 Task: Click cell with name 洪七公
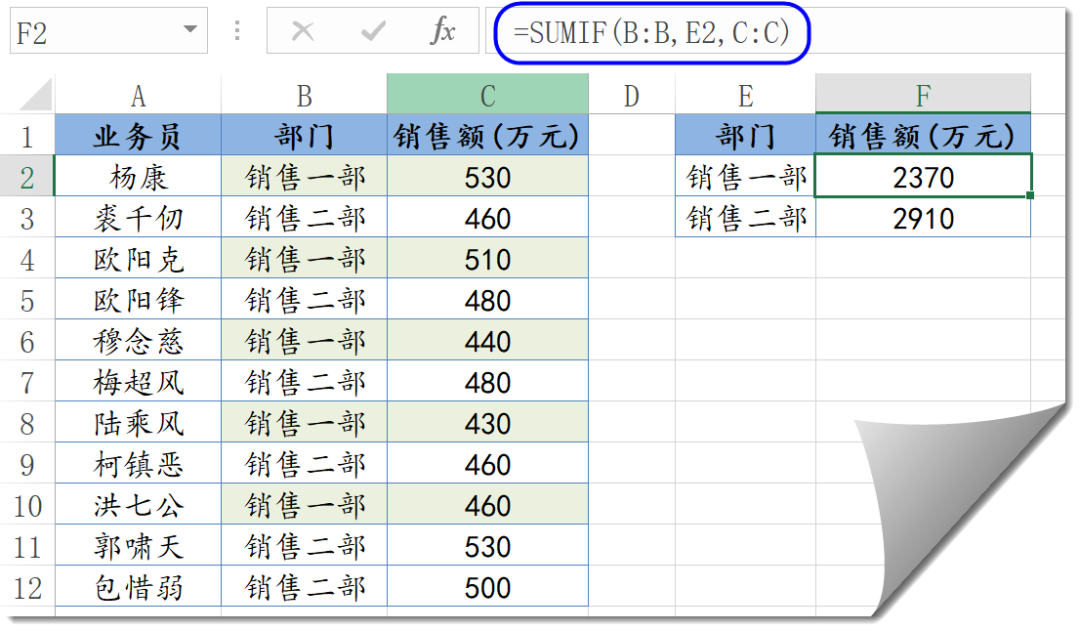point(138,505)
